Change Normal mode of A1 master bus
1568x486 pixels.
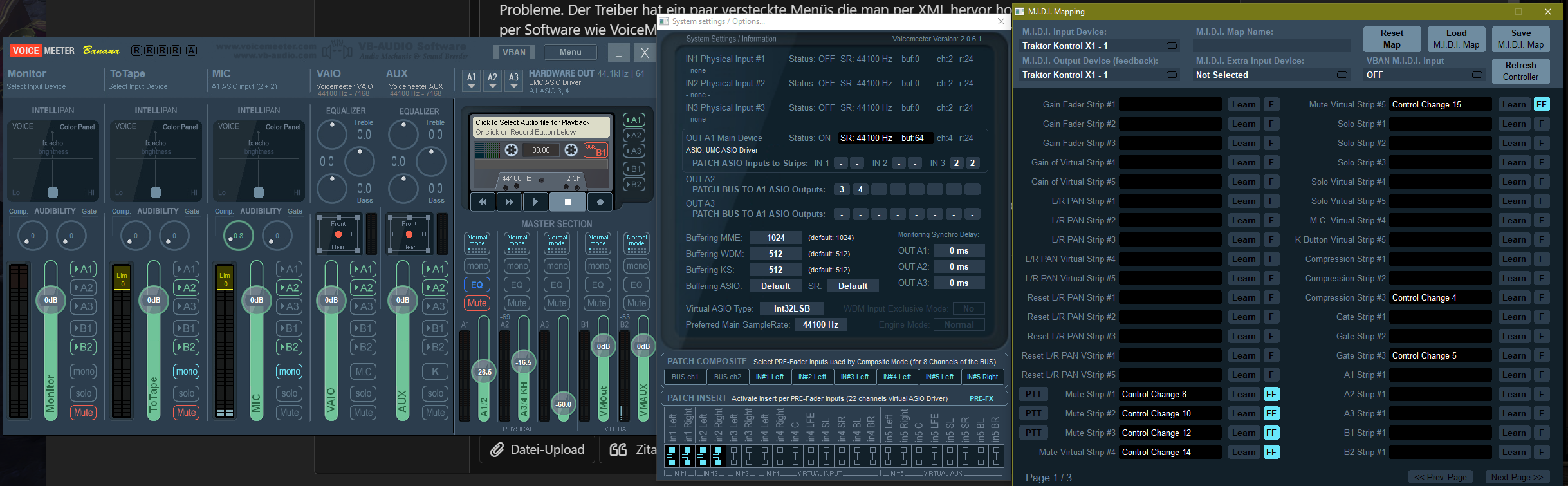pyautogui.click(x=477, y=243)
